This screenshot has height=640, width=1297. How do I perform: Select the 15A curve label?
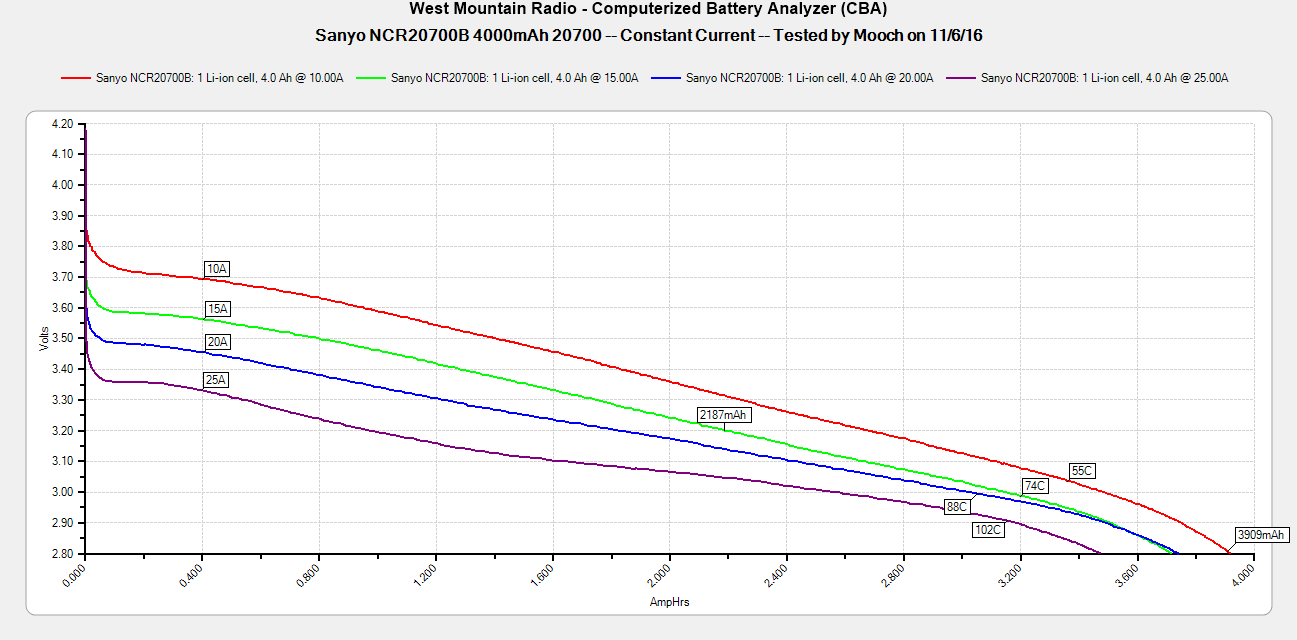[x=217, y=308]
